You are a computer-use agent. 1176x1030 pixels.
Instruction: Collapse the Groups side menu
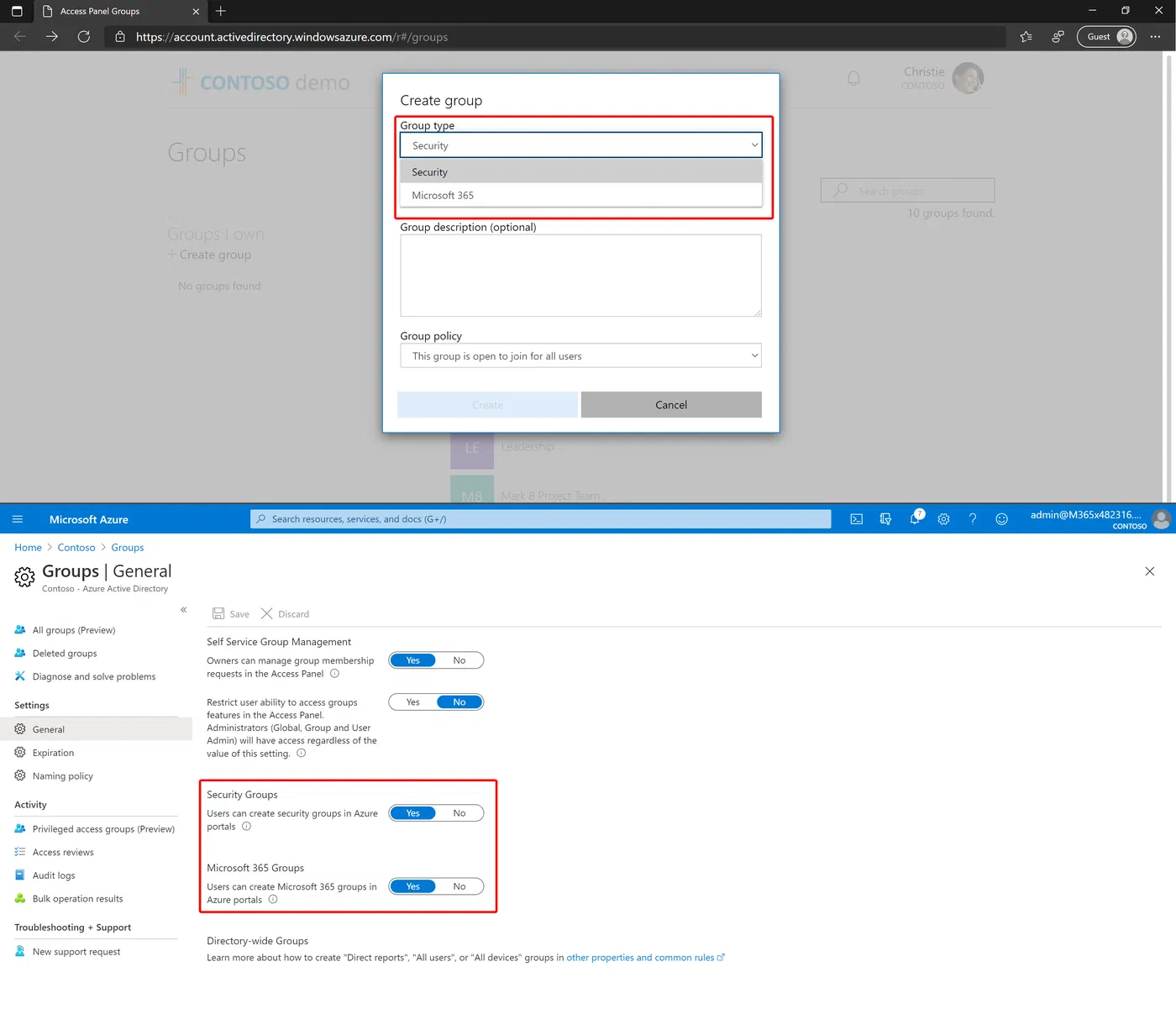pyautogui.click(x=184, y=610)
